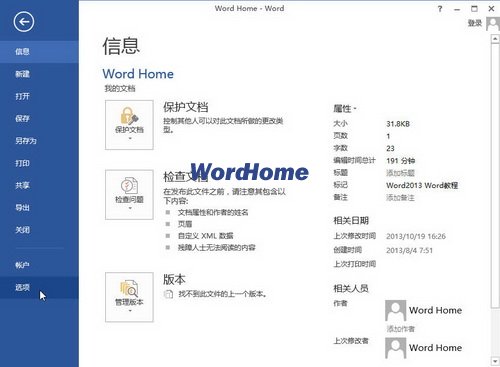
Task: Click 添加备注 field
Action: pyautogui.click(x=400, y=198)
